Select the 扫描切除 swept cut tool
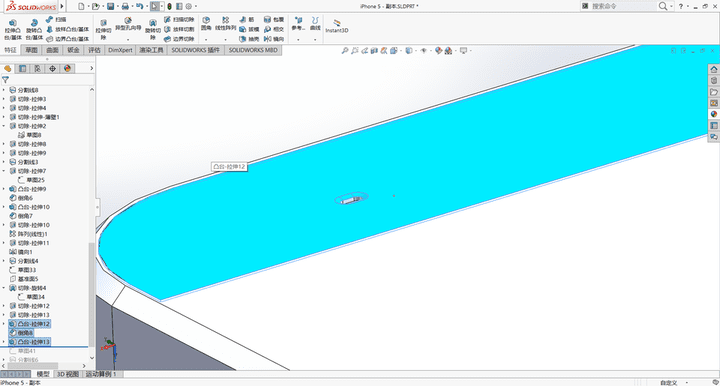 pos(179,20)
